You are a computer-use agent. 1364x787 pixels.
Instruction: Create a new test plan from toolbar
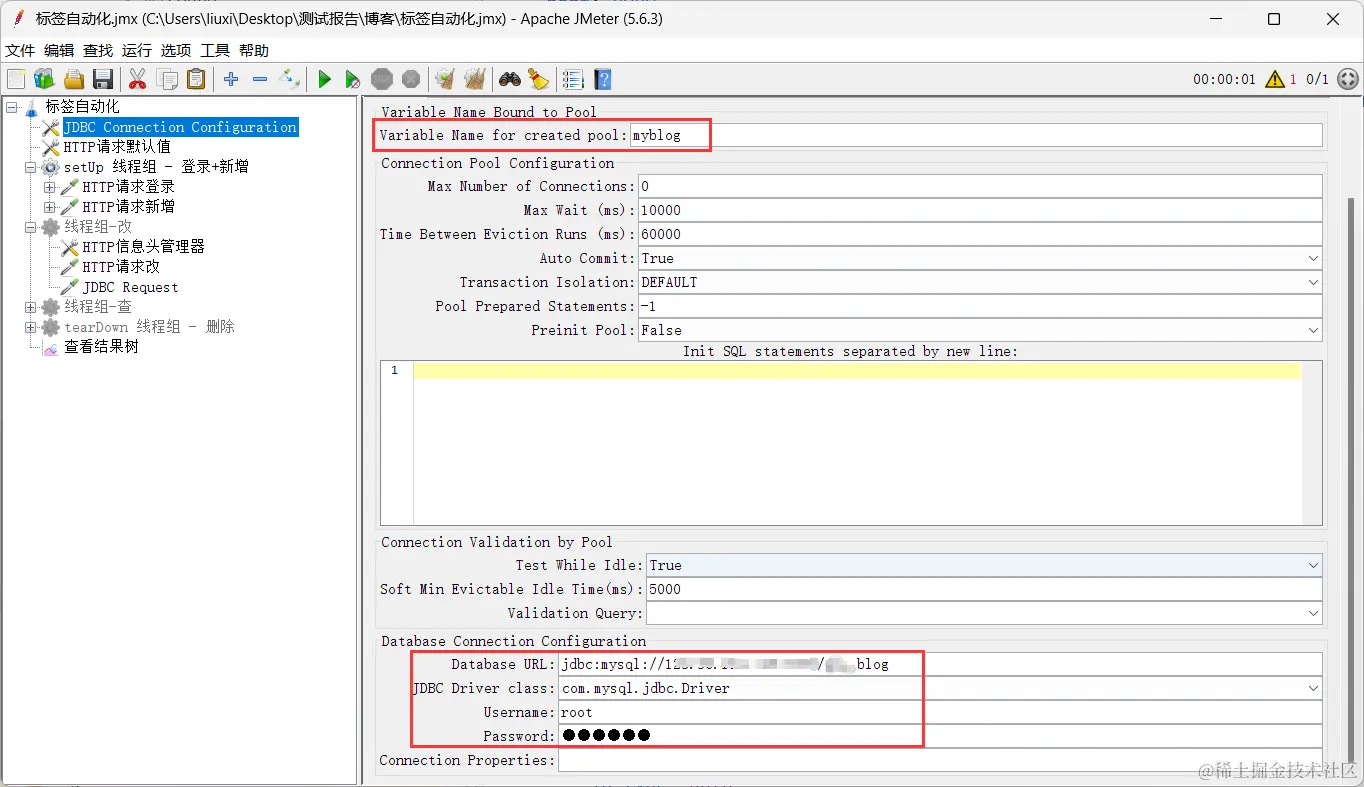[x=16, y=79]
